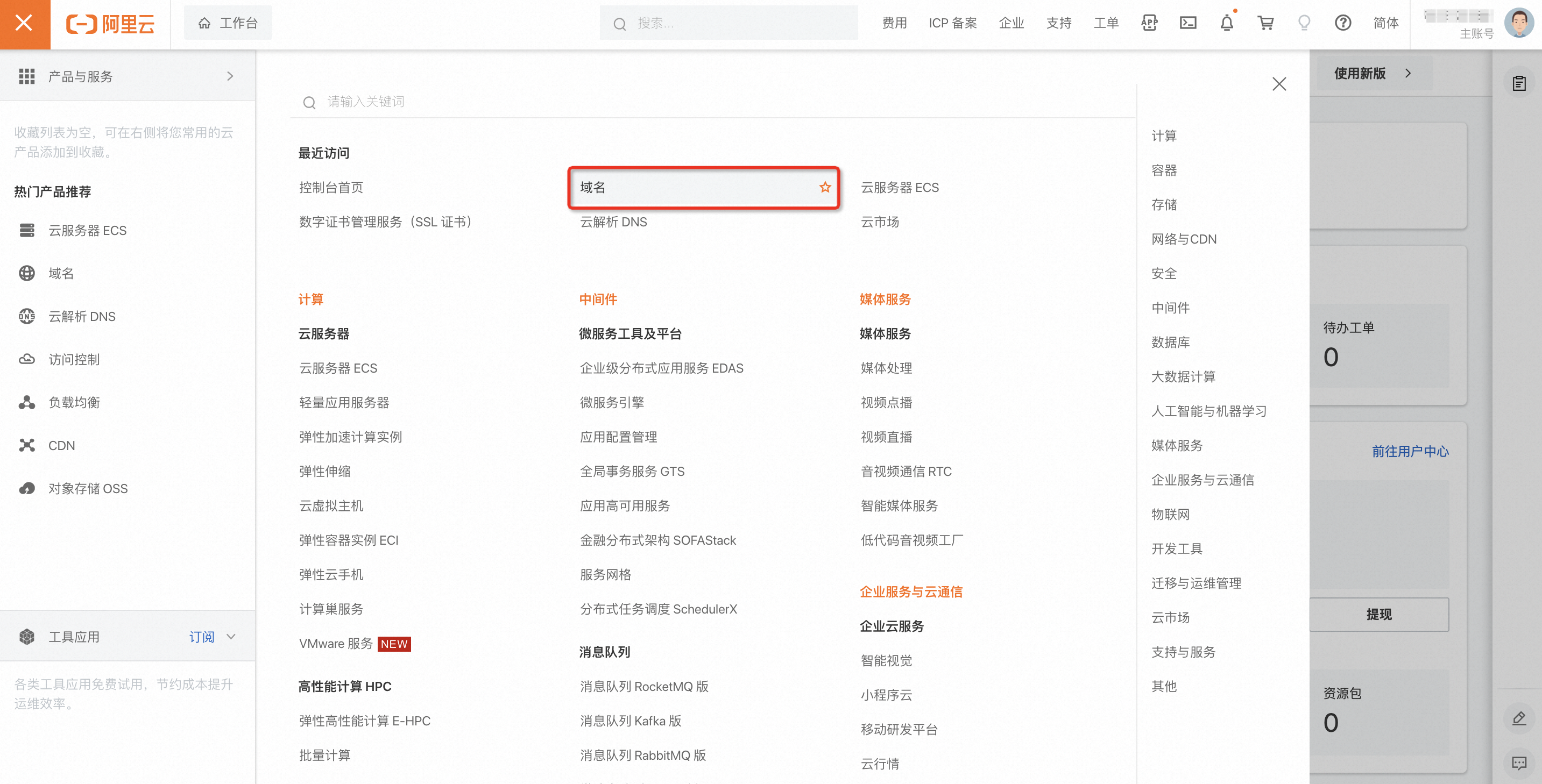Screen dimensions: 1542x784
Task: Jump to 数据库 category
Action: [1170, 343]
